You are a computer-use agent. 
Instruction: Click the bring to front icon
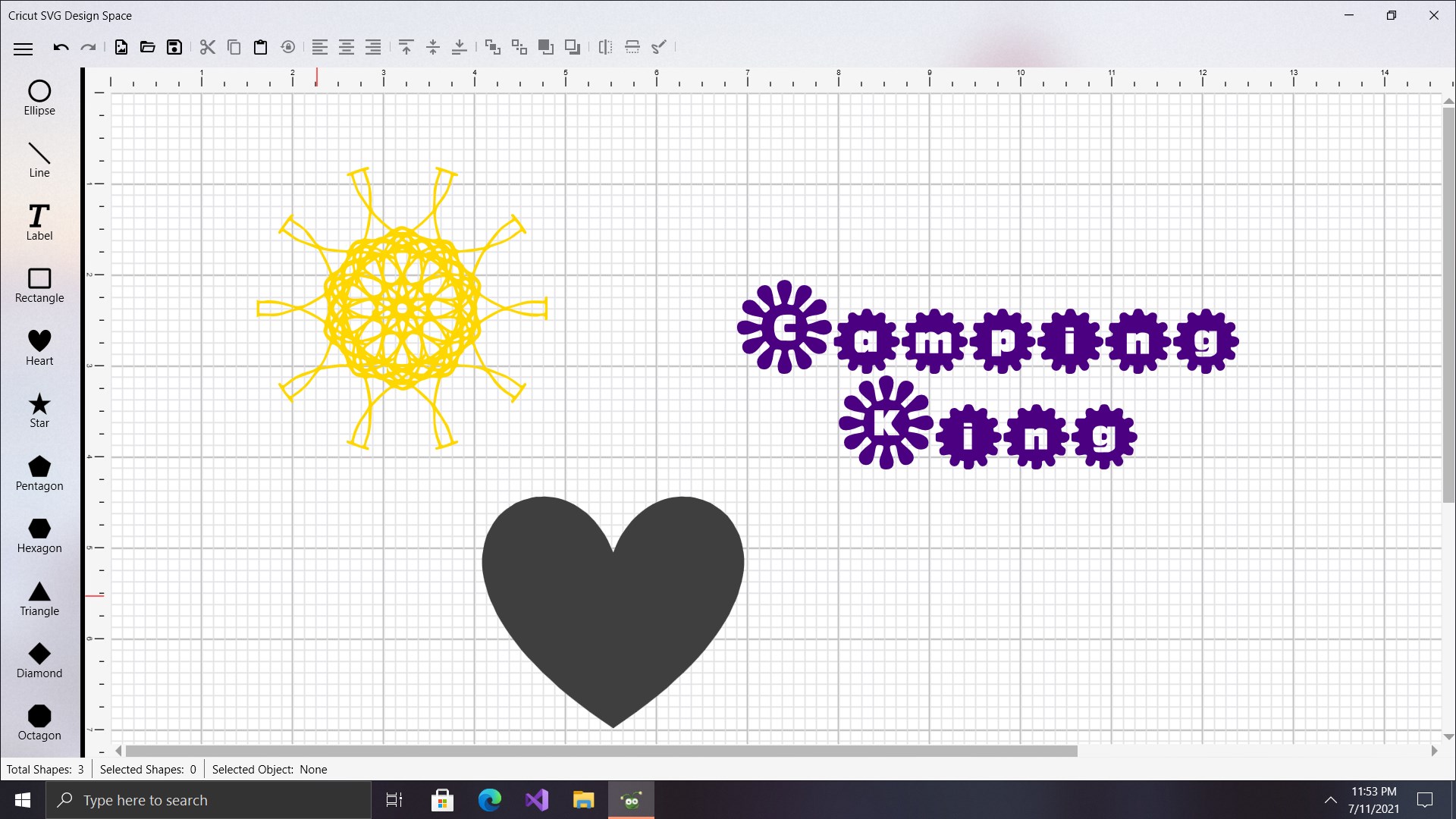pyautogui.click(x=545, y=47)
